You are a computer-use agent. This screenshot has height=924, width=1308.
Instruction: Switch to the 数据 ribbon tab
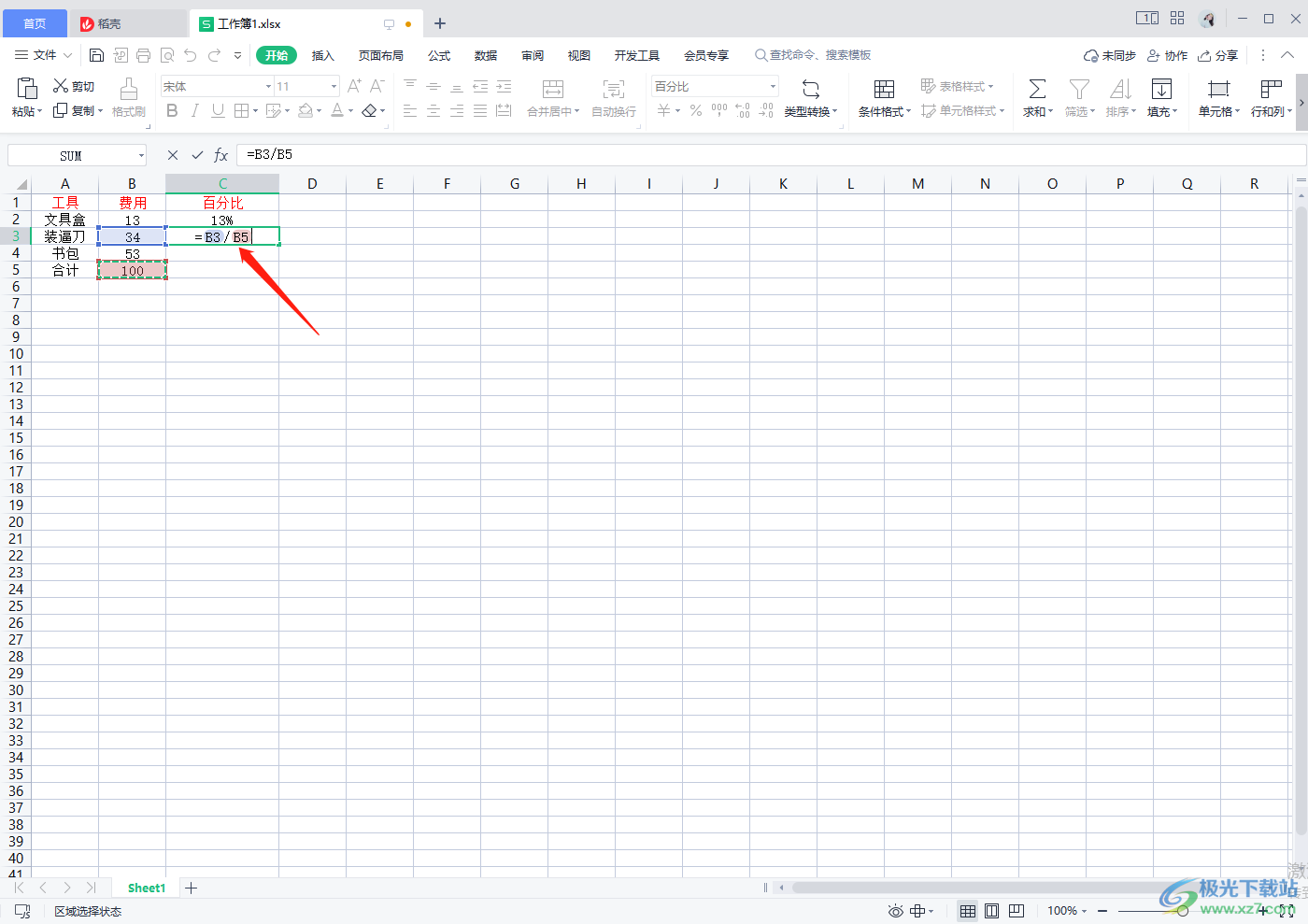[x=486, y=55]
